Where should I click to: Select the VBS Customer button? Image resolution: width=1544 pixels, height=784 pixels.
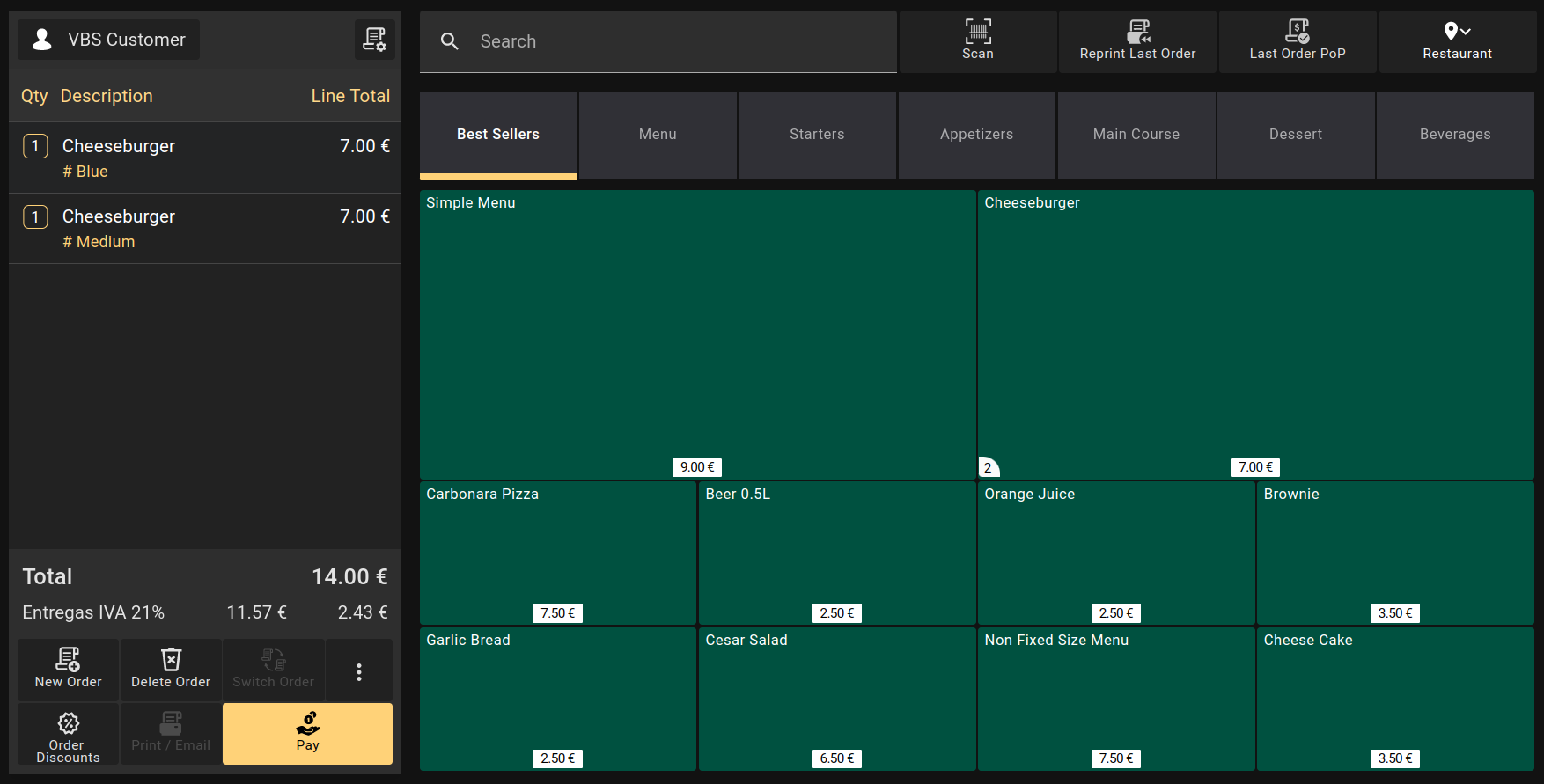109,40
